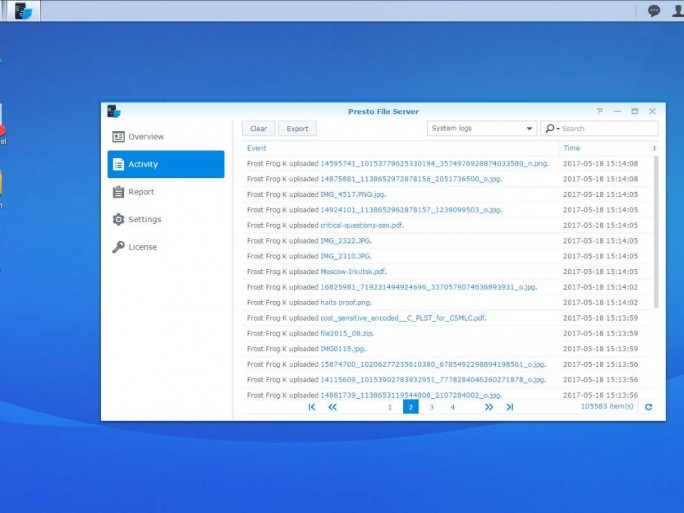This screenshot has width=684, height=513.
Task: Click the Clear button
Action: (x=259, y=129)
